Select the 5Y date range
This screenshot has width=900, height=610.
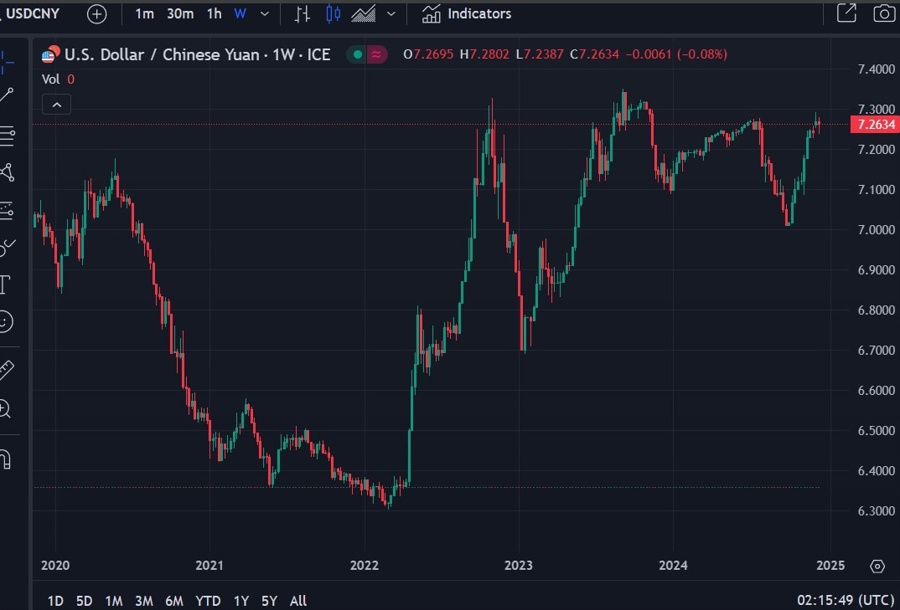tap(269, 601)
